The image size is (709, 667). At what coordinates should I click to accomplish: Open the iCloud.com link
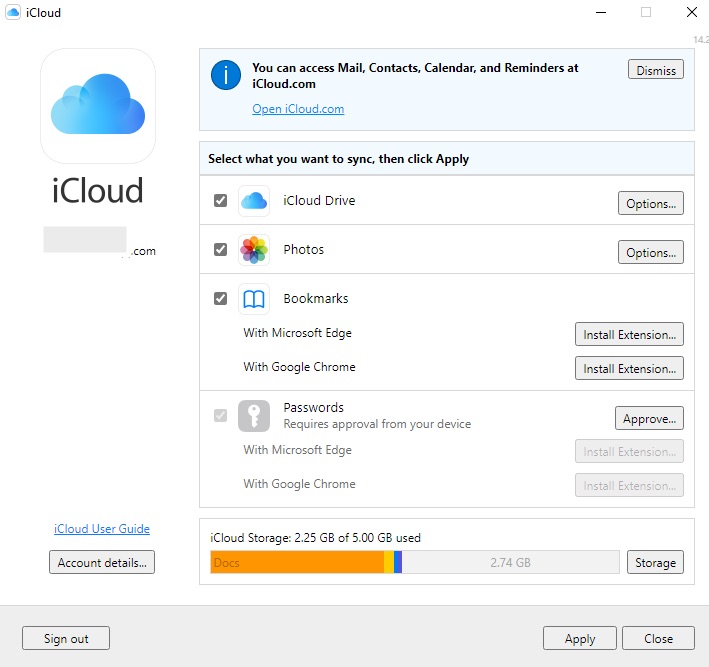coord(298,109)
